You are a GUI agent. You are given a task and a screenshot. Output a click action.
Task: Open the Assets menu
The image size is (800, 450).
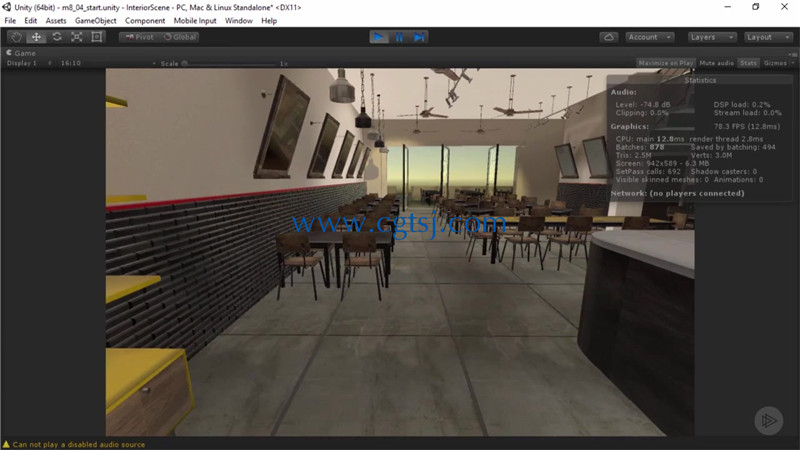pos(56,20)
